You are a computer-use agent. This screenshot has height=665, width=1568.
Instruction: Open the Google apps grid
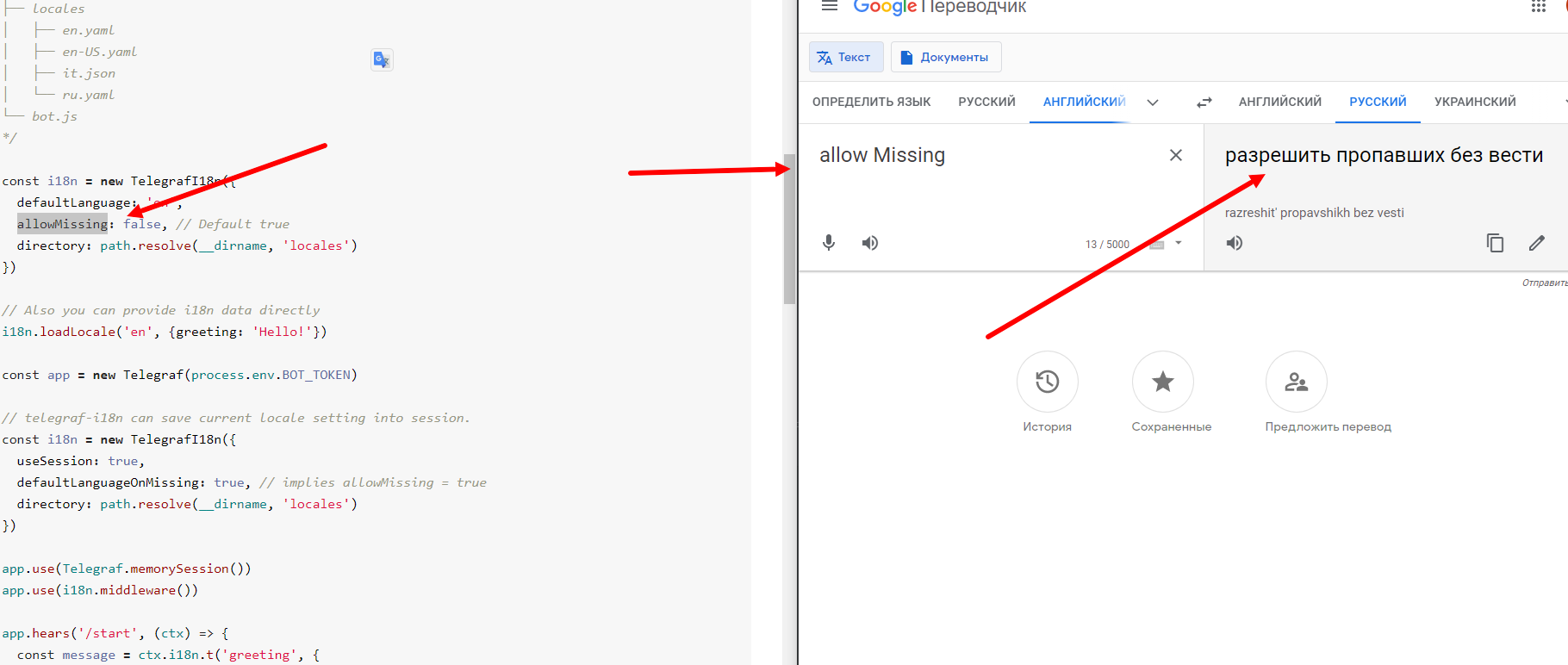coord(1538,6)
